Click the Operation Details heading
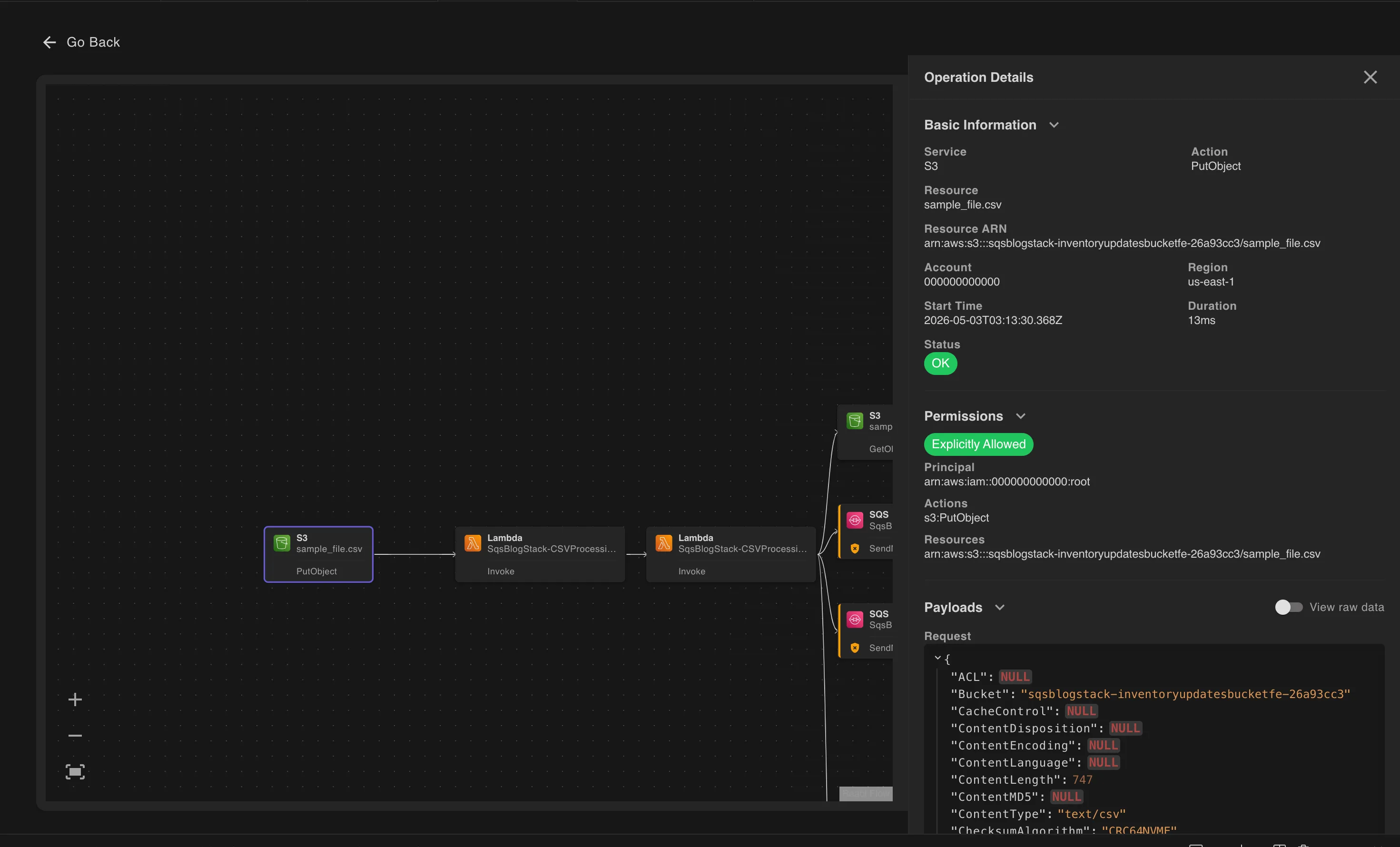 (x=978, y=77)
